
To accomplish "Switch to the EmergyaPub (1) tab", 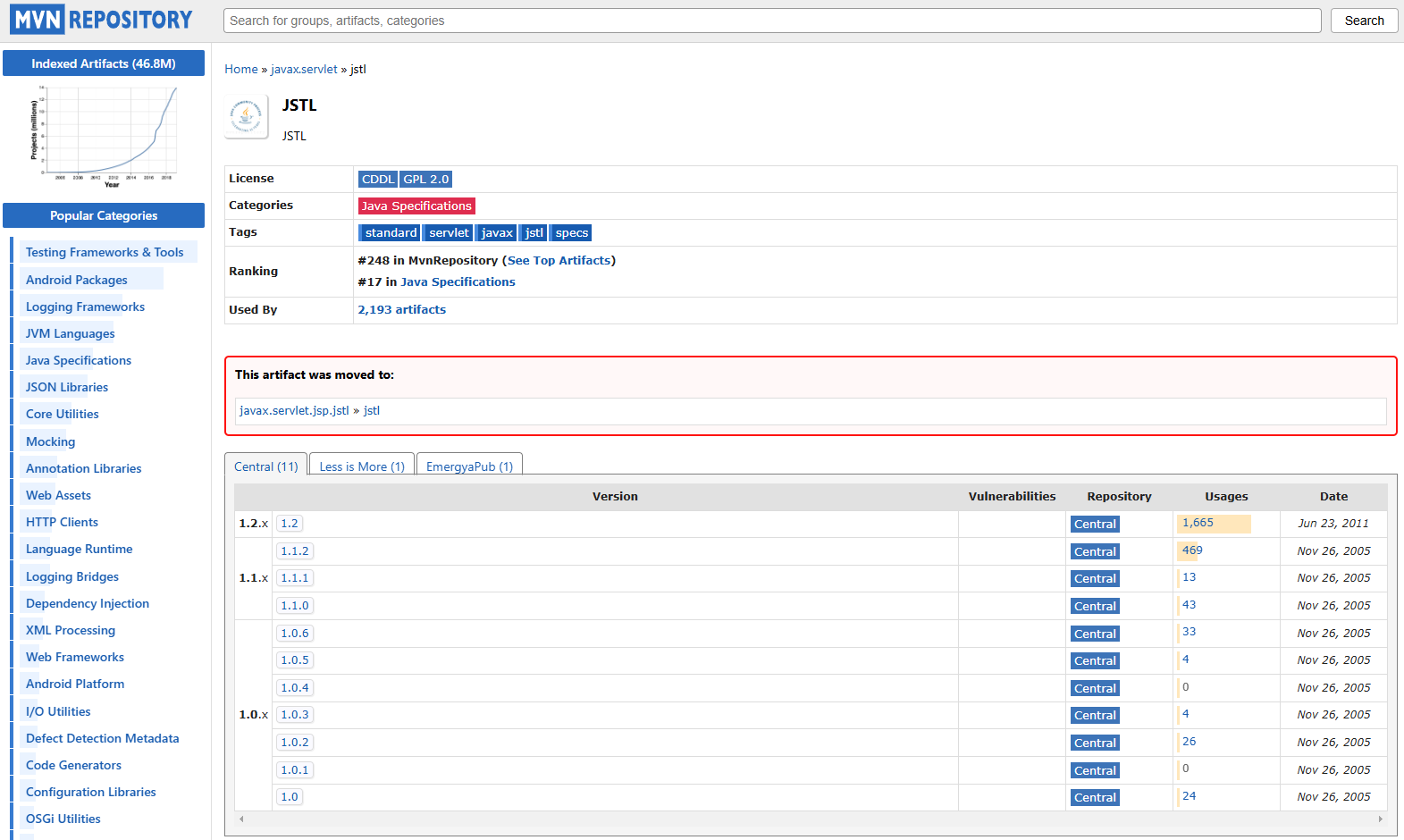I will coord(470,465).
